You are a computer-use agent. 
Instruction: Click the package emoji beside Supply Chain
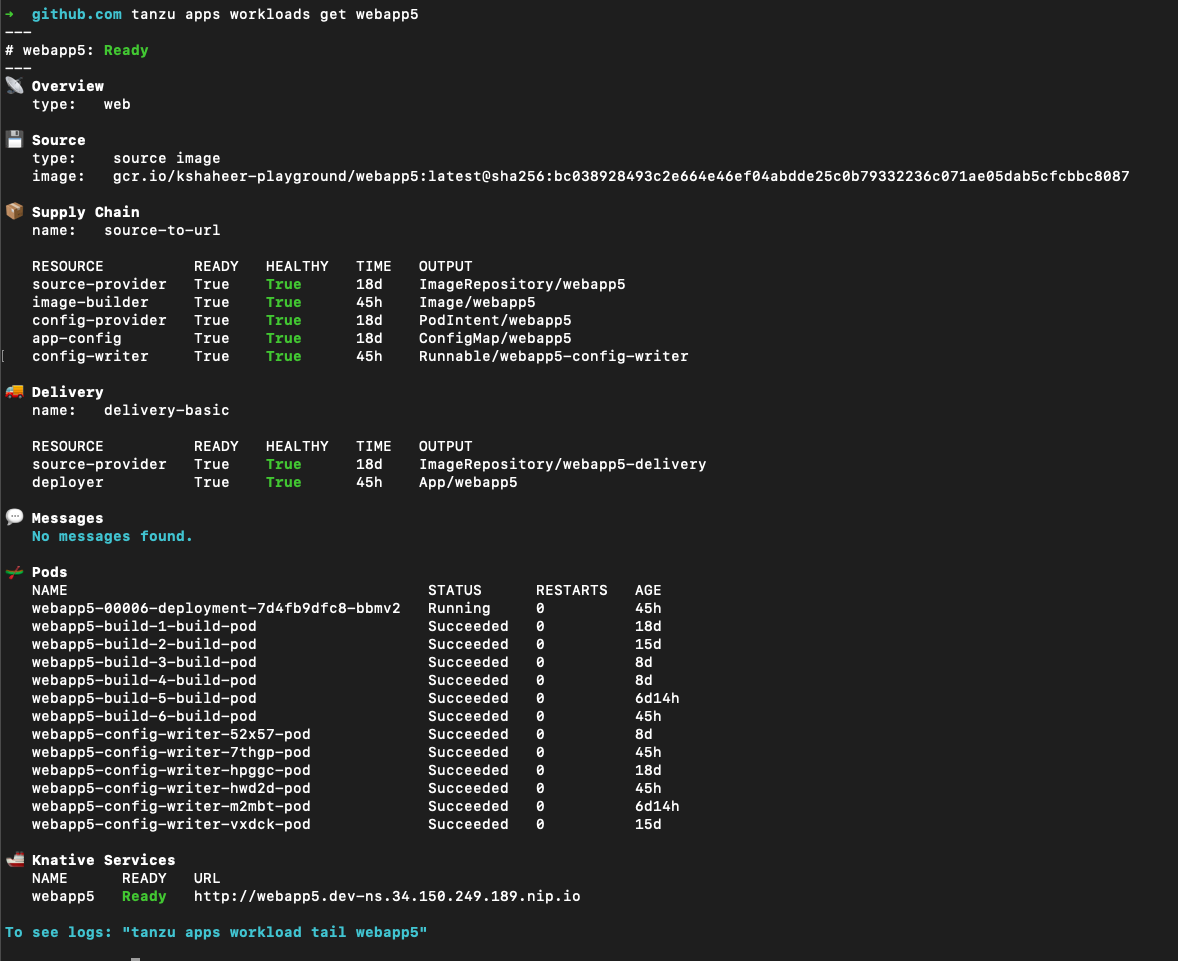(x=14, y=211)
